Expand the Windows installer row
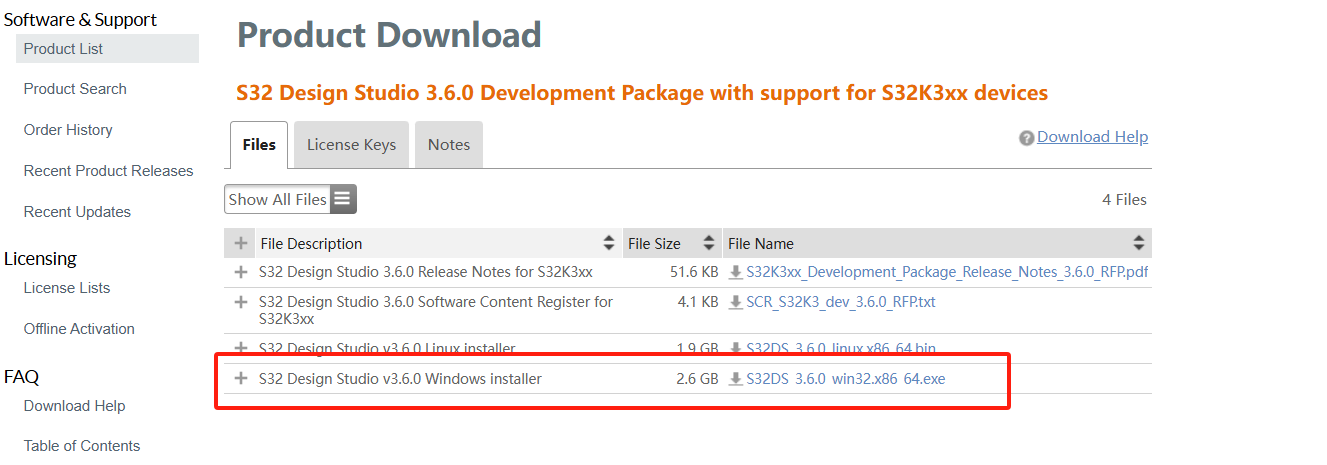This screenshot has width=1327, height=465. tap(240, 379)
